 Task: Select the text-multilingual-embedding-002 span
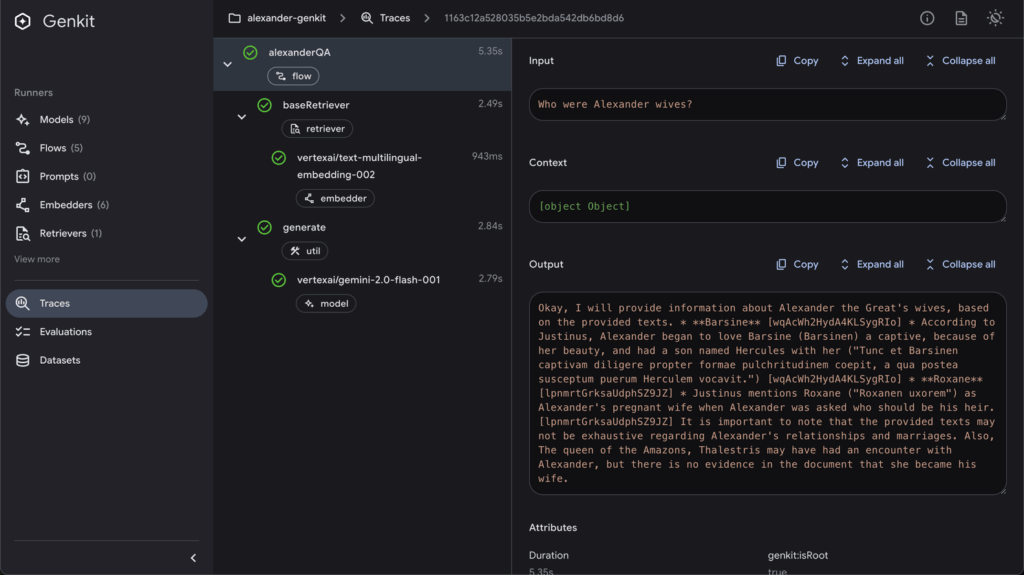[x=359, y=164]
